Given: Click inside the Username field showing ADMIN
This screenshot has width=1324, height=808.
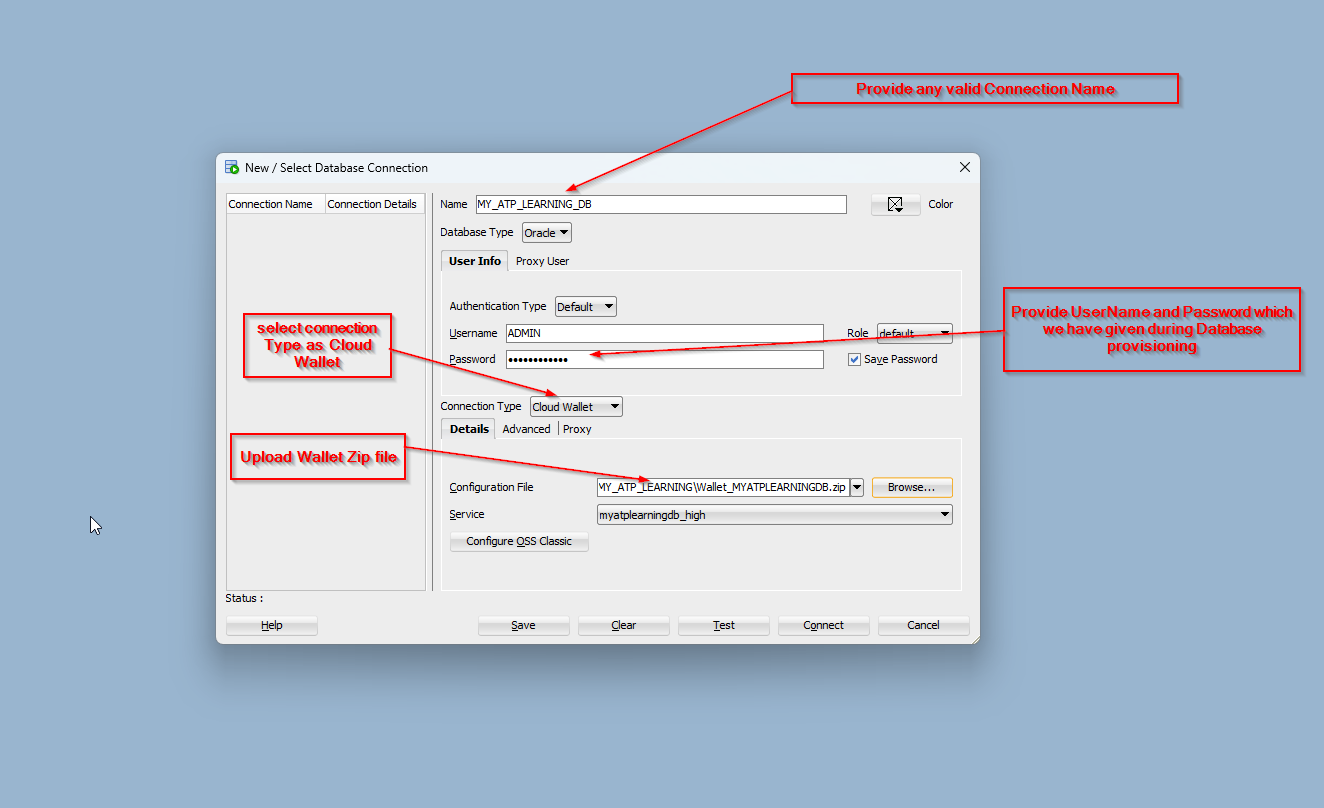Looking at the screenshot, I should [x=664, y=333].
